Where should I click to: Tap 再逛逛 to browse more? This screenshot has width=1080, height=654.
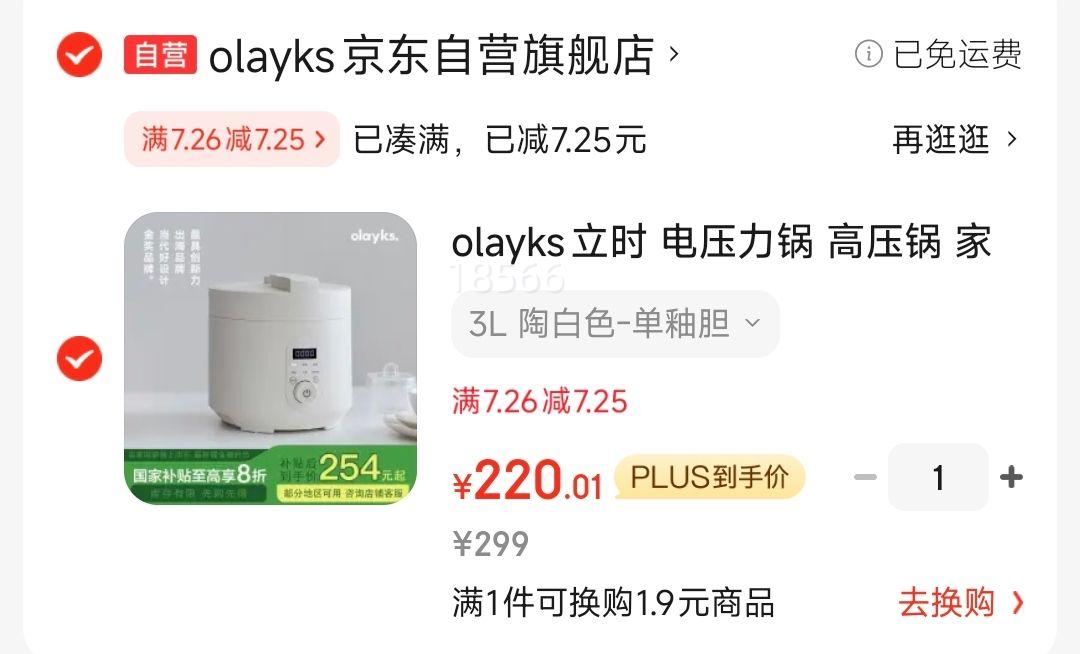coord(941,140)
